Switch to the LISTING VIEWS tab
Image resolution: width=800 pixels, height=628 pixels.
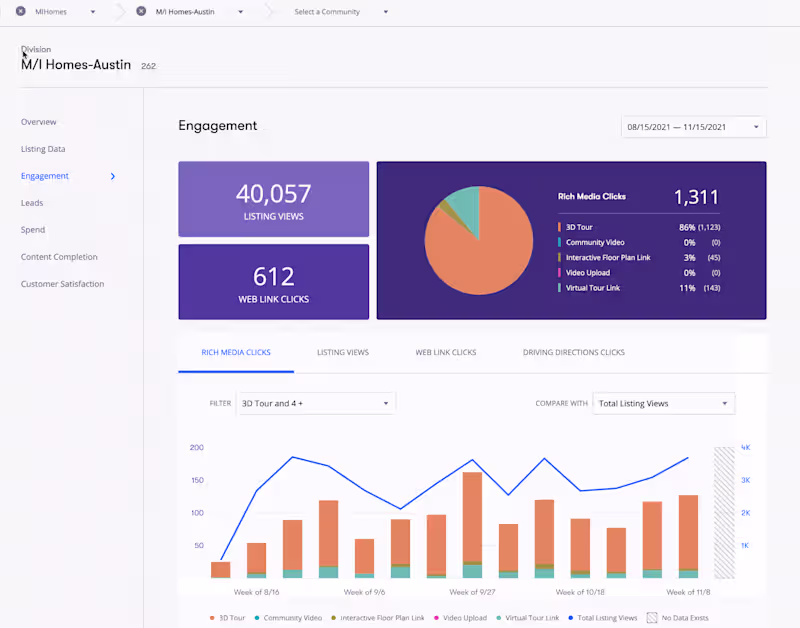click(x=343, y=353)
